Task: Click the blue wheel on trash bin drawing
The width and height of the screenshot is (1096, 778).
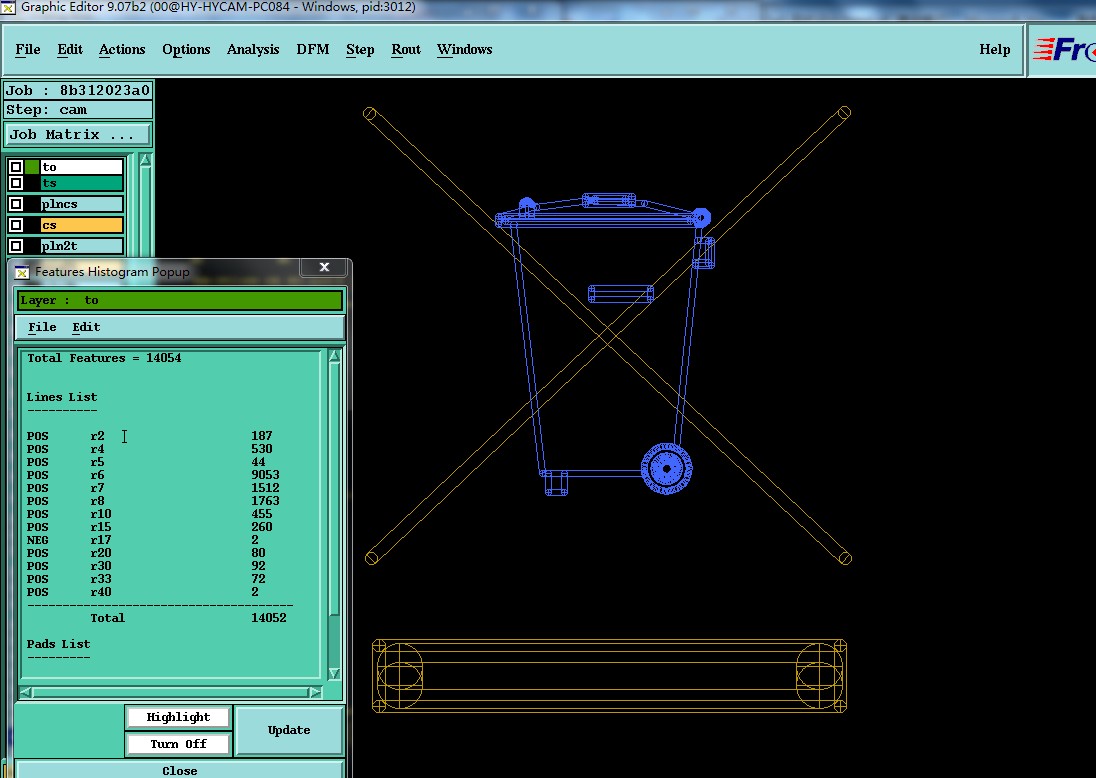Action: point(667,468)
